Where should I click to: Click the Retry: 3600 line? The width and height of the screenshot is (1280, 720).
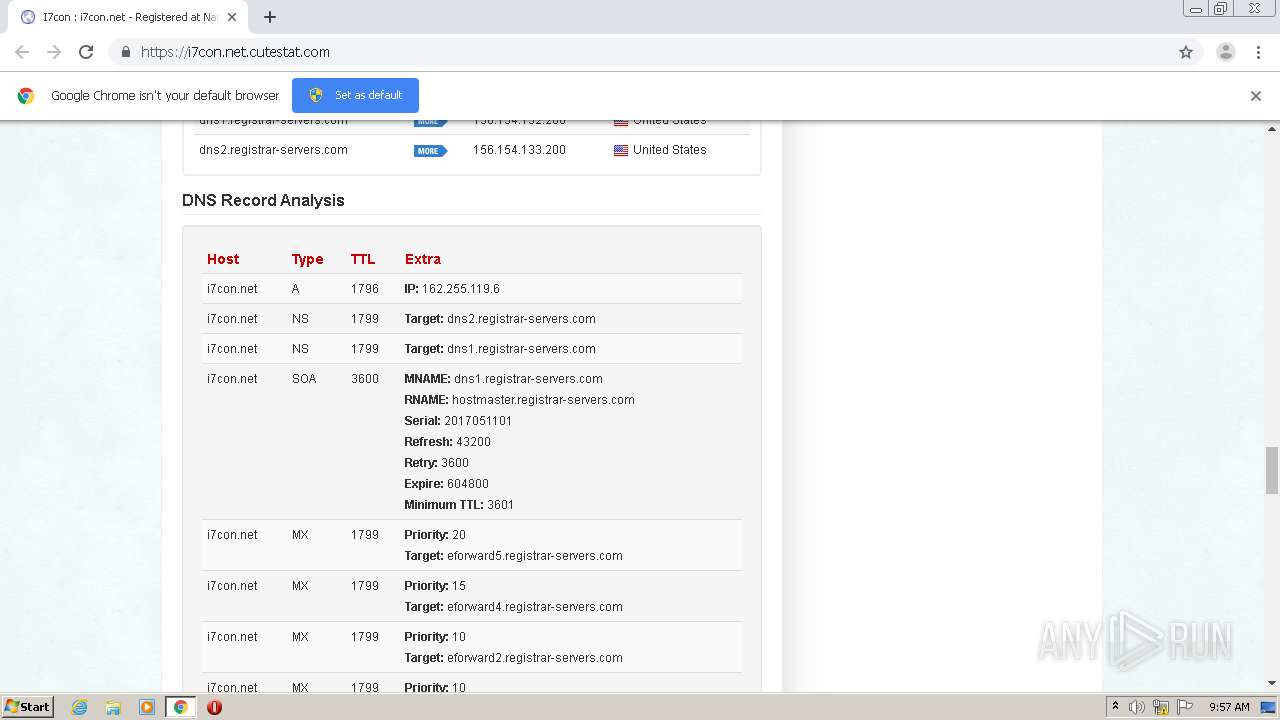point(436,463)
